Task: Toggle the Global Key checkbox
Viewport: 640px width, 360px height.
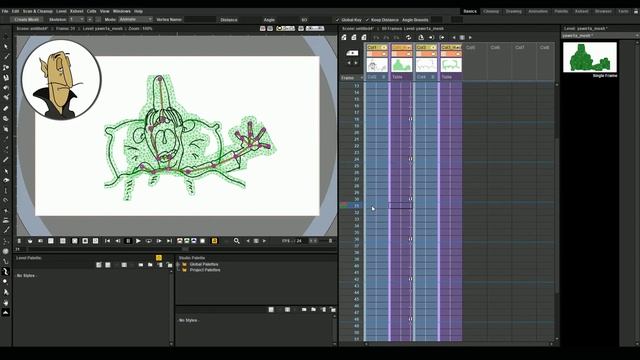Action: (x=337, y=20)
